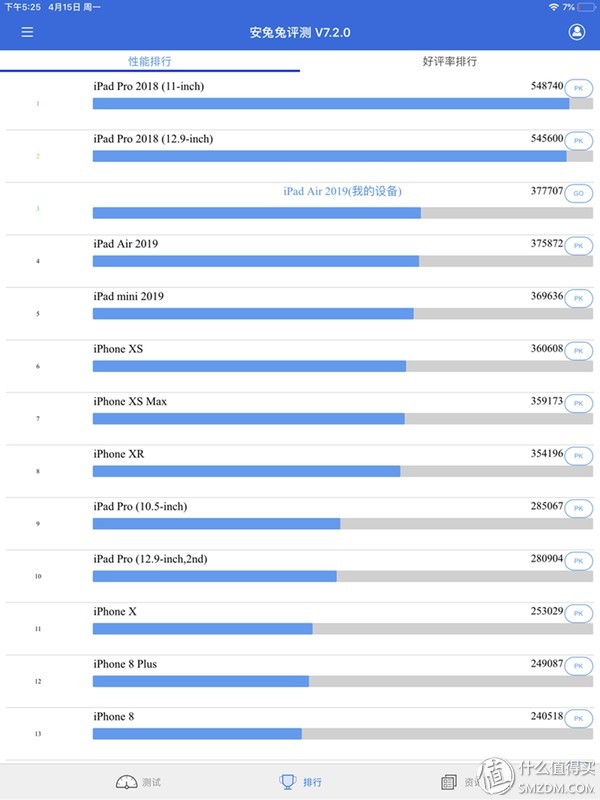The width and height of the screenshot is (600, 800).
Task: Click the iPhone X score bar
Action: coord(342,629)
